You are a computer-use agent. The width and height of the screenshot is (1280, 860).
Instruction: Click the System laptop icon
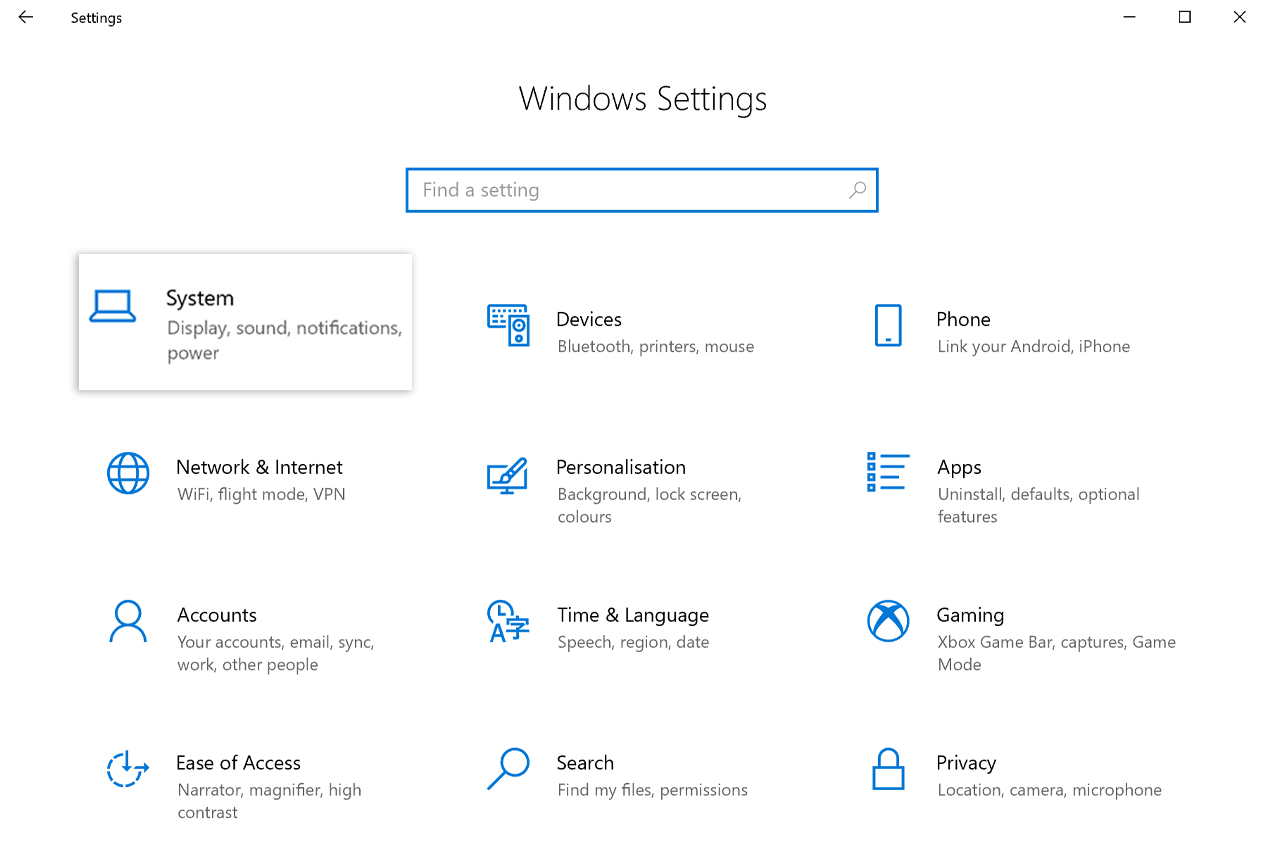pyautogui.click(x=112, y=306)
